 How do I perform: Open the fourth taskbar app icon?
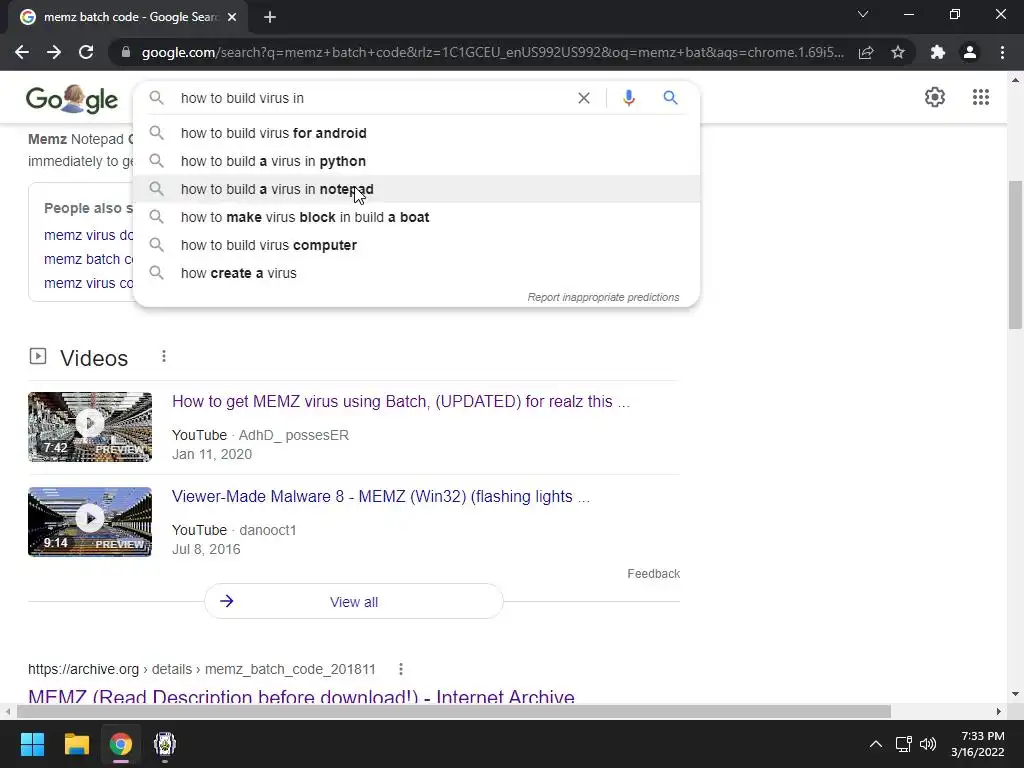165,744
